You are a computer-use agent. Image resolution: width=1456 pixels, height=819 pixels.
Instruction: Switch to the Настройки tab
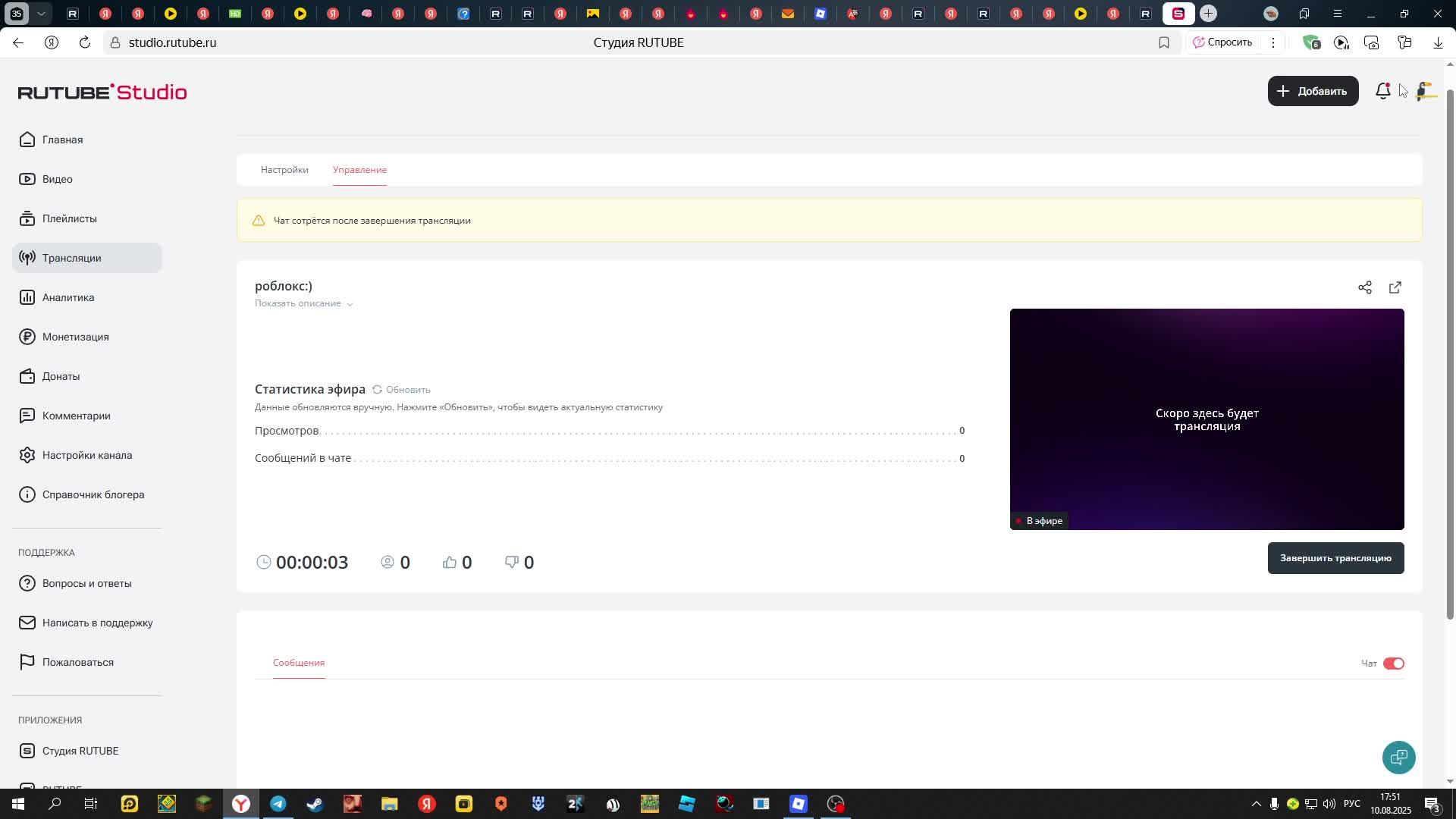click(x=284, y=170)
